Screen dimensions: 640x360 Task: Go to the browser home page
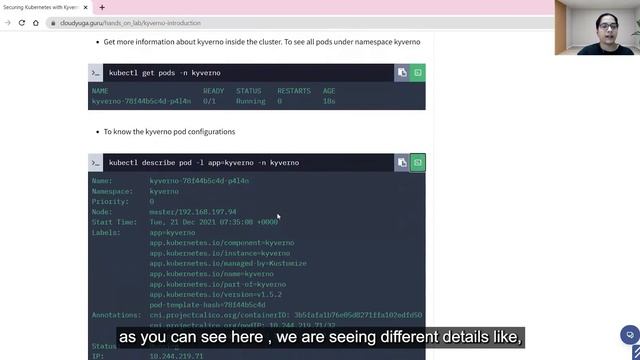[x=36, y=23]
